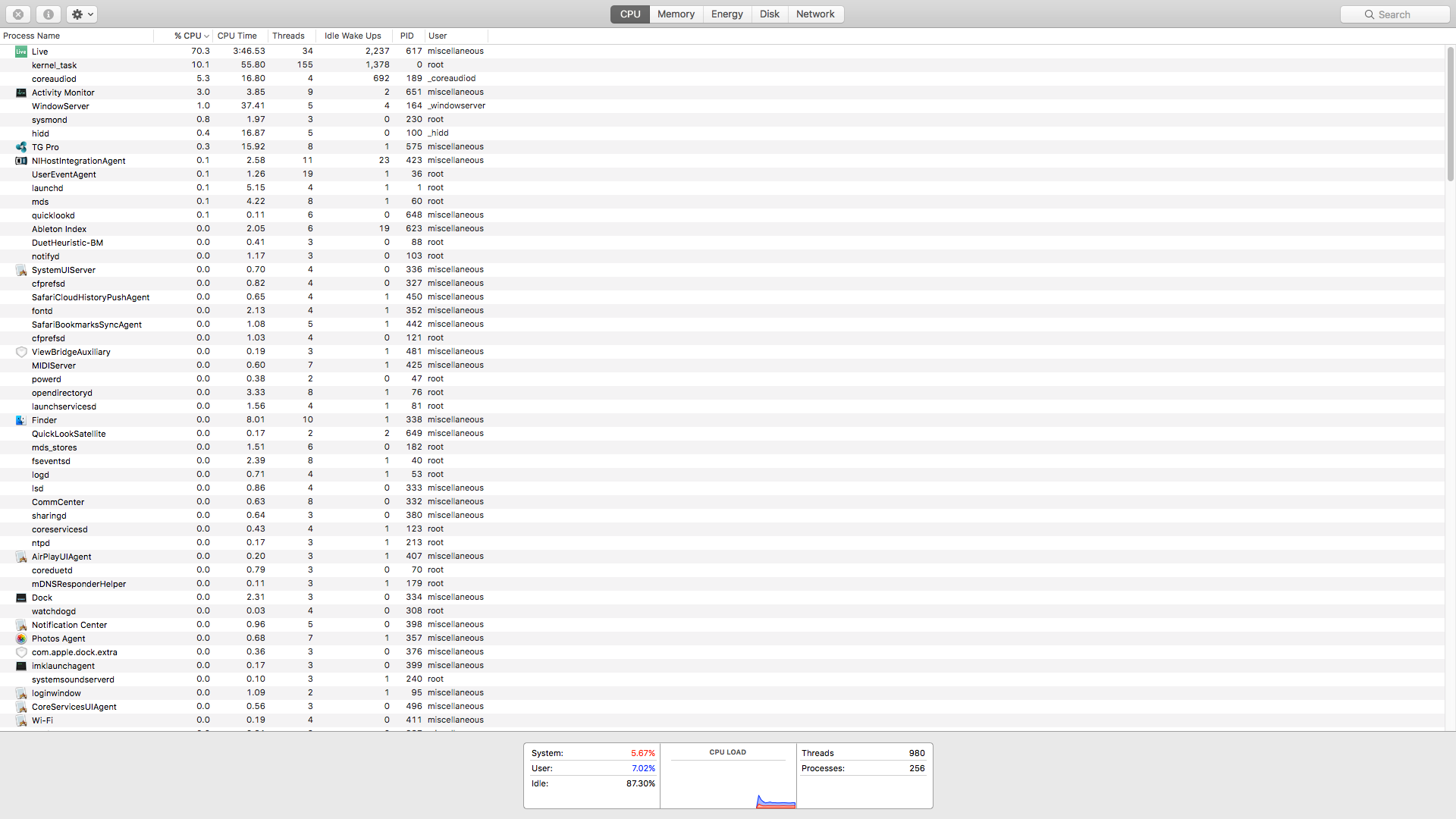Switch to the CPU tab
Image resolution: width=1456 pixels, height=819 pixels.
[x=630, y=14]
